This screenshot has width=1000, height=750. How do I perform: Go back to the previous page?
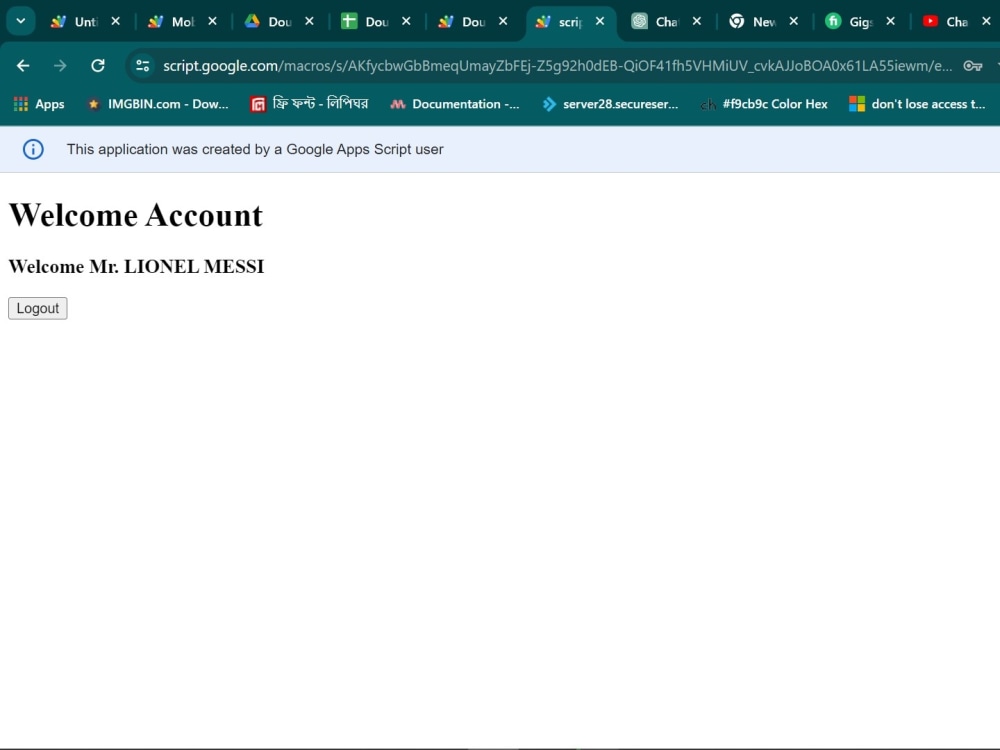click(x=23, y=66)
